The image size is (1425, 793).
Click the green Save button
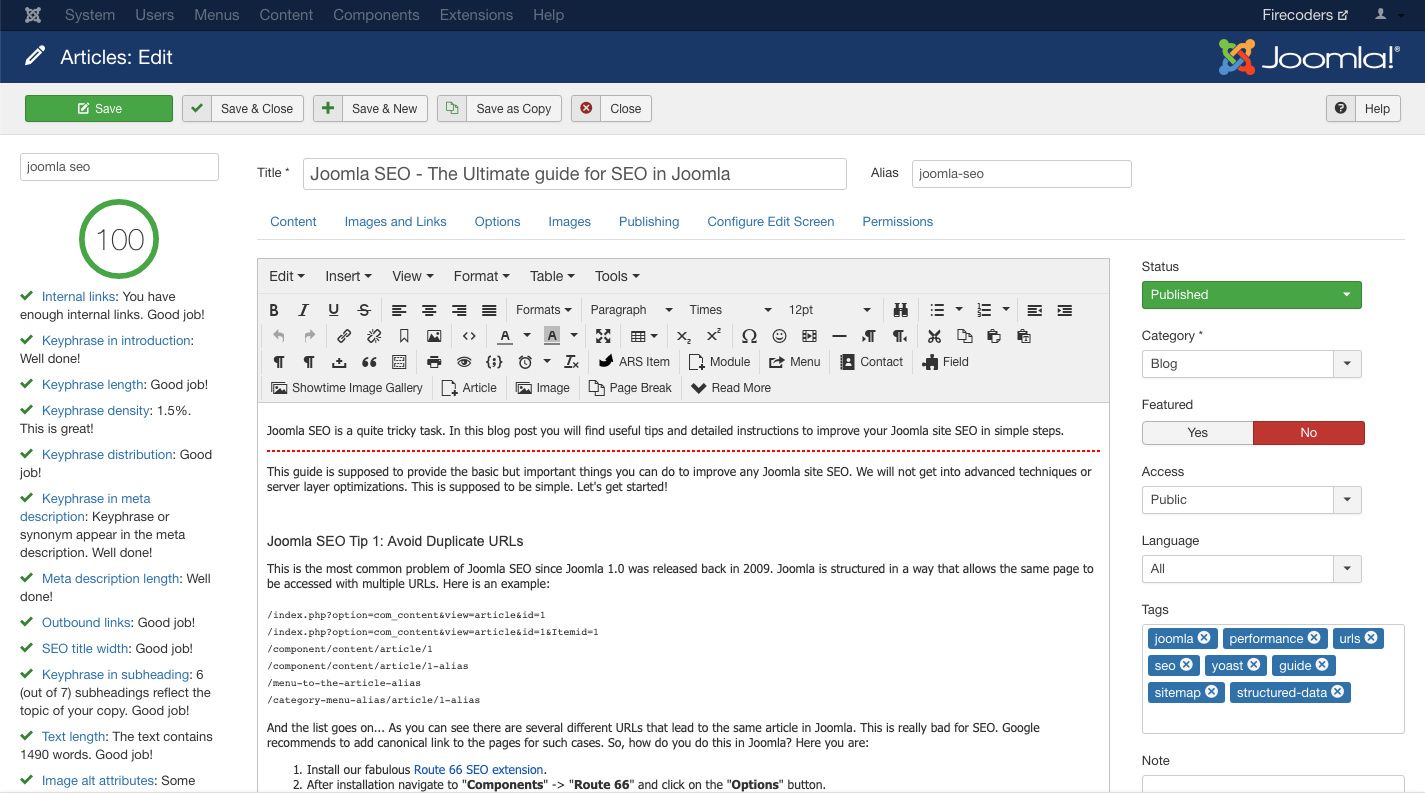99,109
